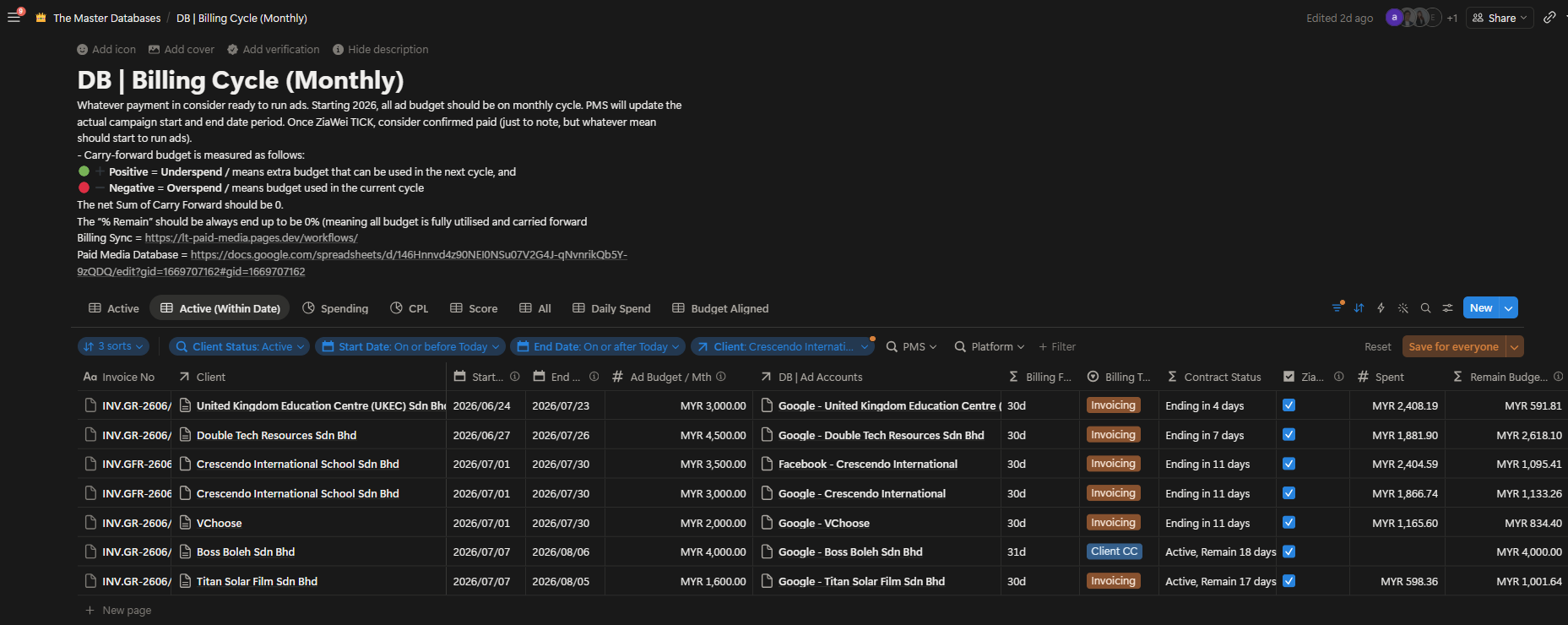The image size is (1568, 625).
Task: Expand arrow next to New button
Action: tap(1508, 308)
